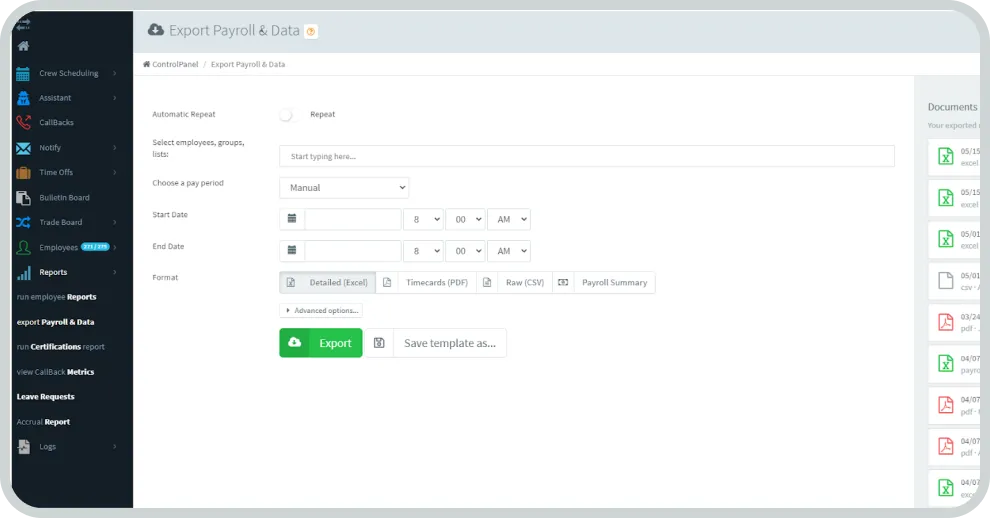Click the Crew Scheduling calendar icon
Viewport: 990px width, 518px height.
coord(23,73)
